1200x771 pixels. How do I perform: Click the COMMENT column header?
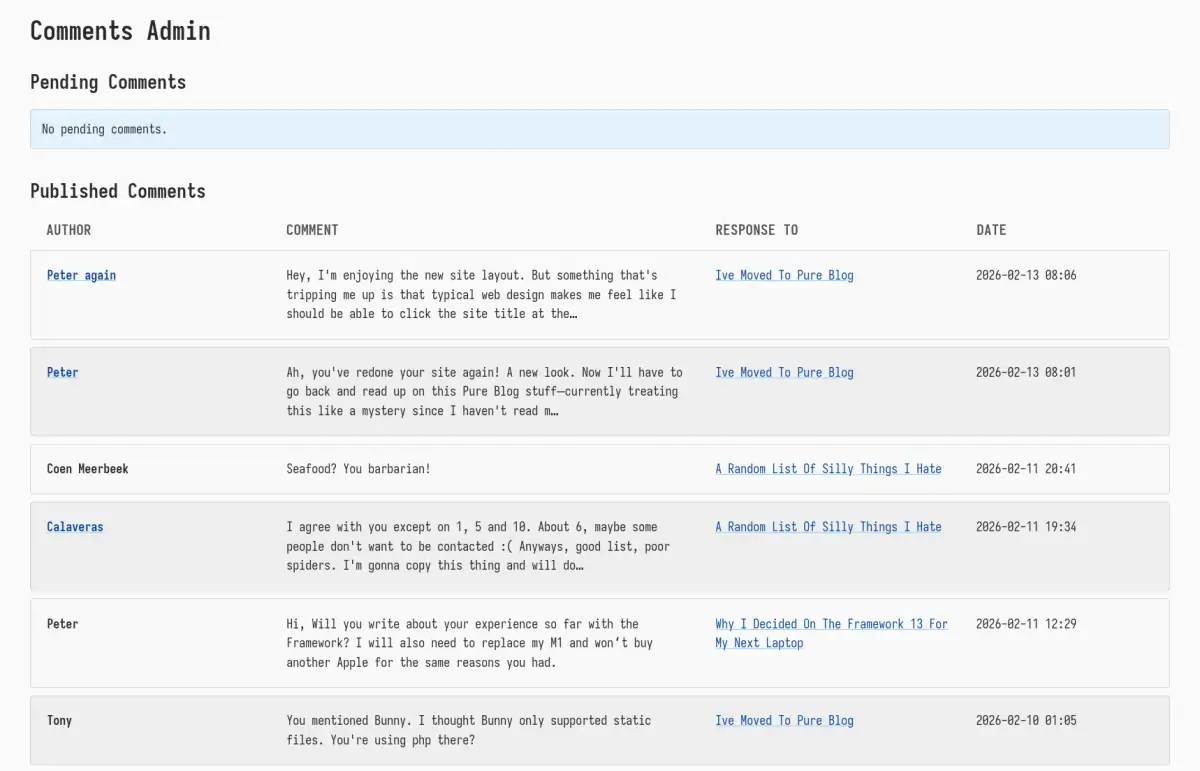[x=312, y=230]
